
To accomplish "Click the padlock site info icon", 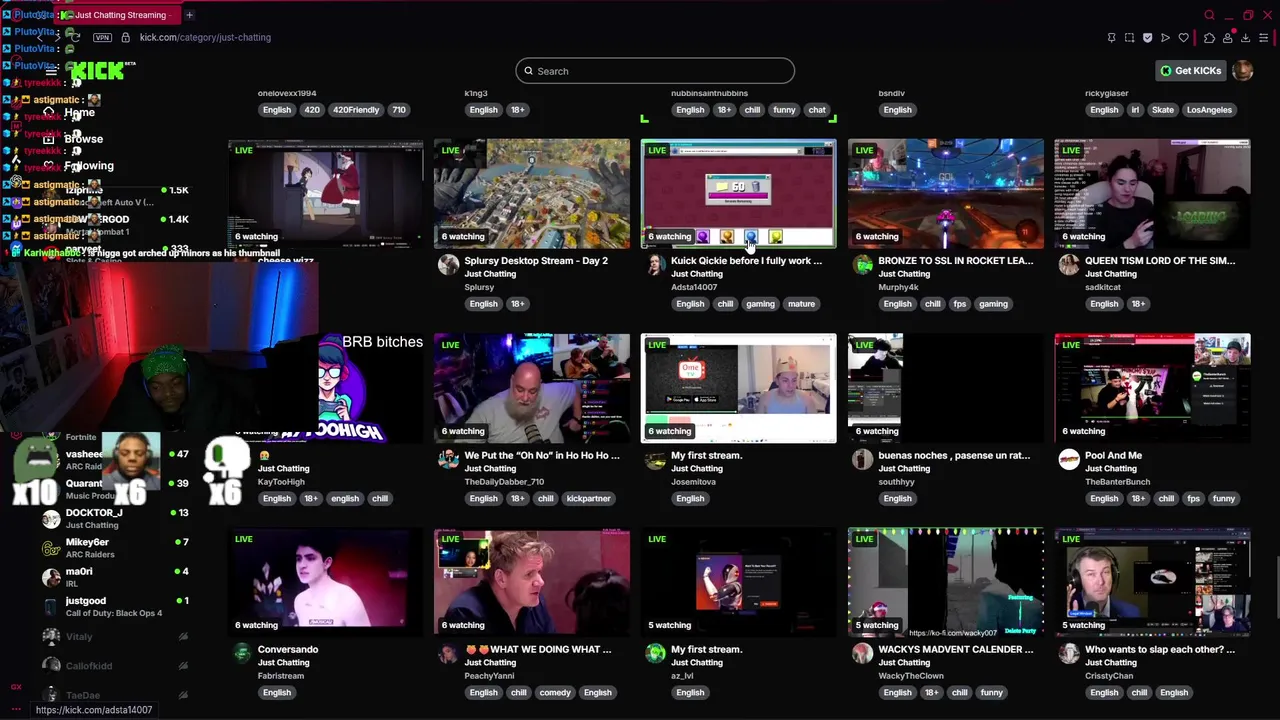I will [125, 38].
